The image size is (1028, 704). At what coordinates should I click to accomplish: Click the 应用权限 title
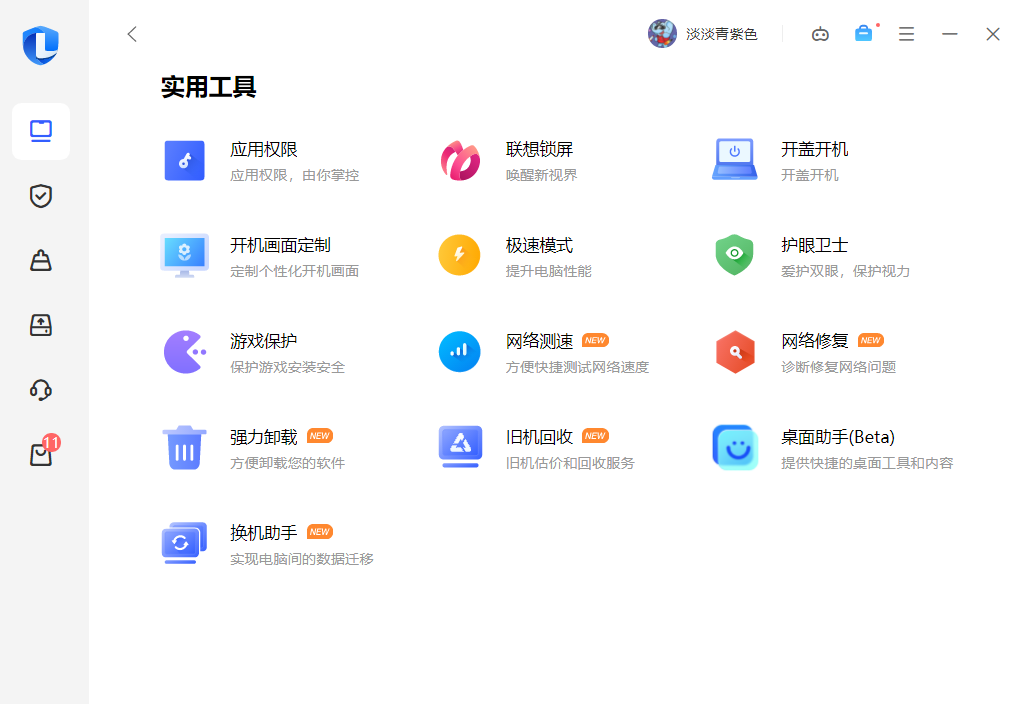[x=264, y=149]
